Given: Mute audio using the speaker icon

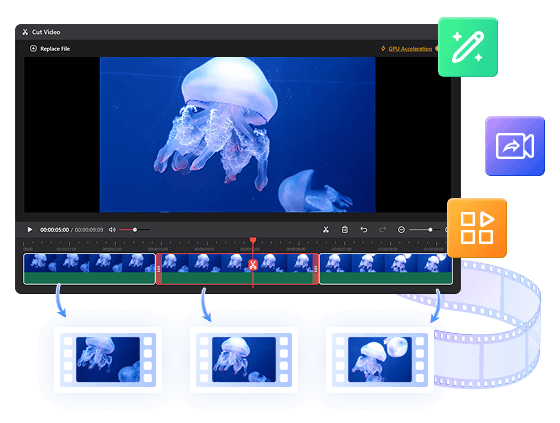Looking at the screenshot, I should coord(112,229).
